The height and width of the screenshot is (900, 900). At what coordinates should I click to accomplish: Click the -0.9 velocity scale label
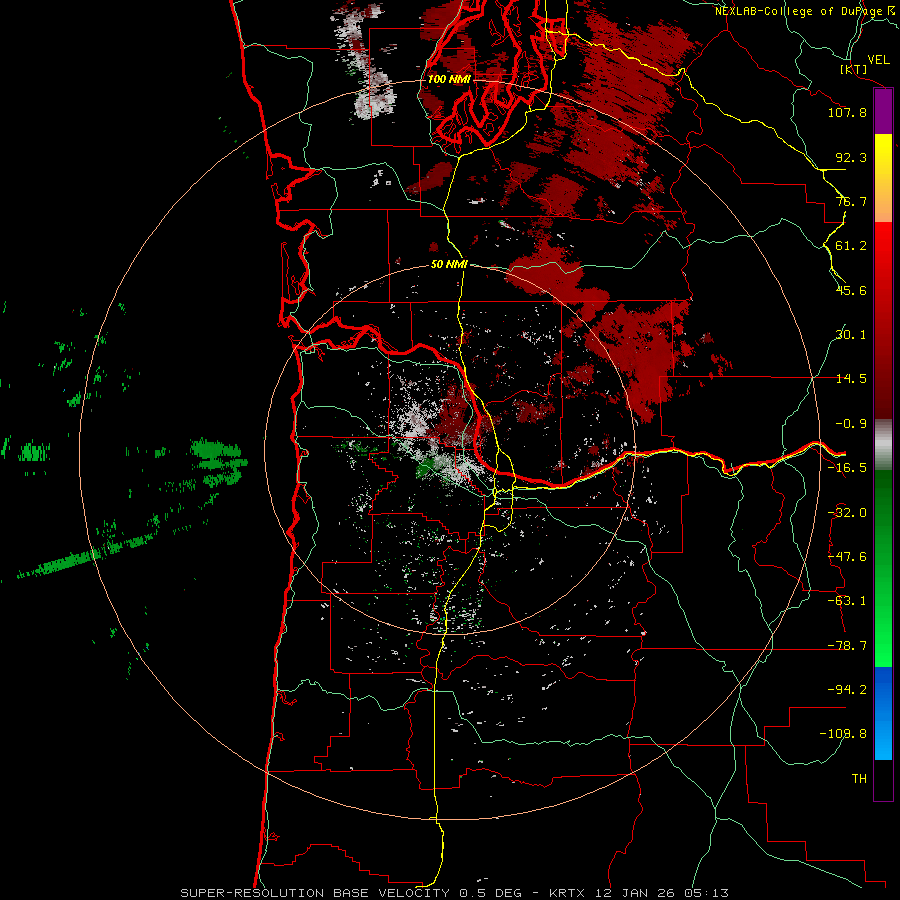(851, 424)
